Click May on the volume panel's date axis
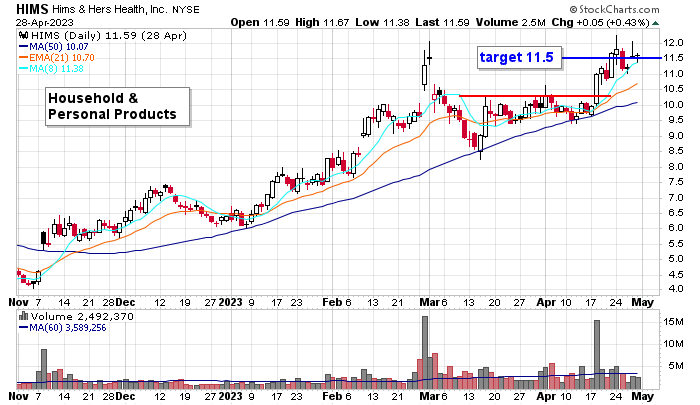The width and height of the screenshot is (700, 405). click(x=642, y=396)
